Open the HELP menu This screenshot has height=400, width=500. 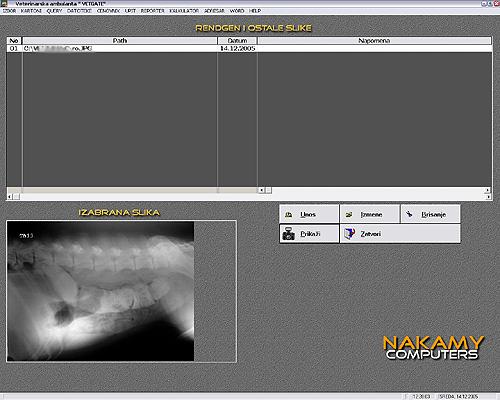click(x=255, y=11)
